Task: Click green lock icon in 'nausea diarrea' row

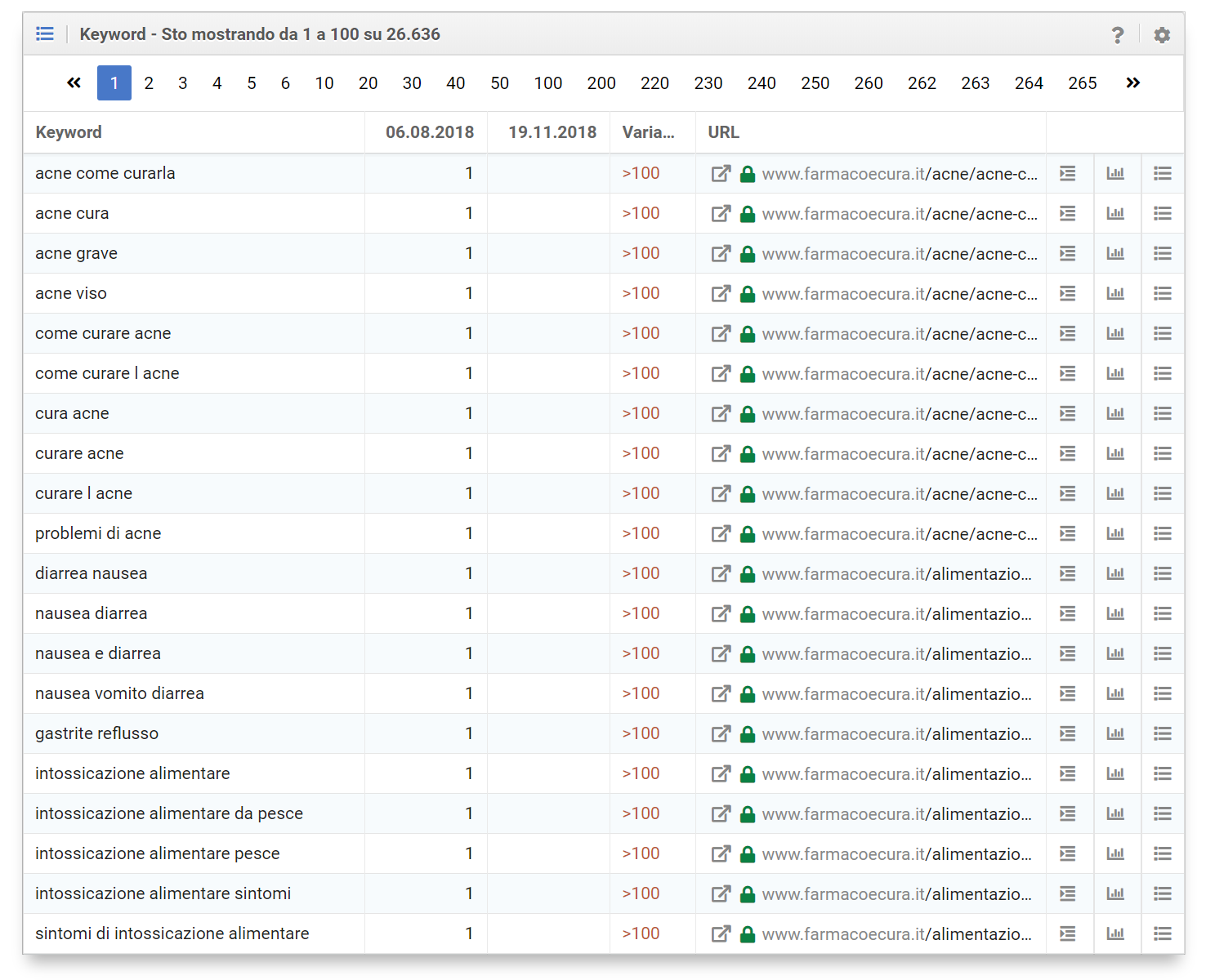Action: 747,614
